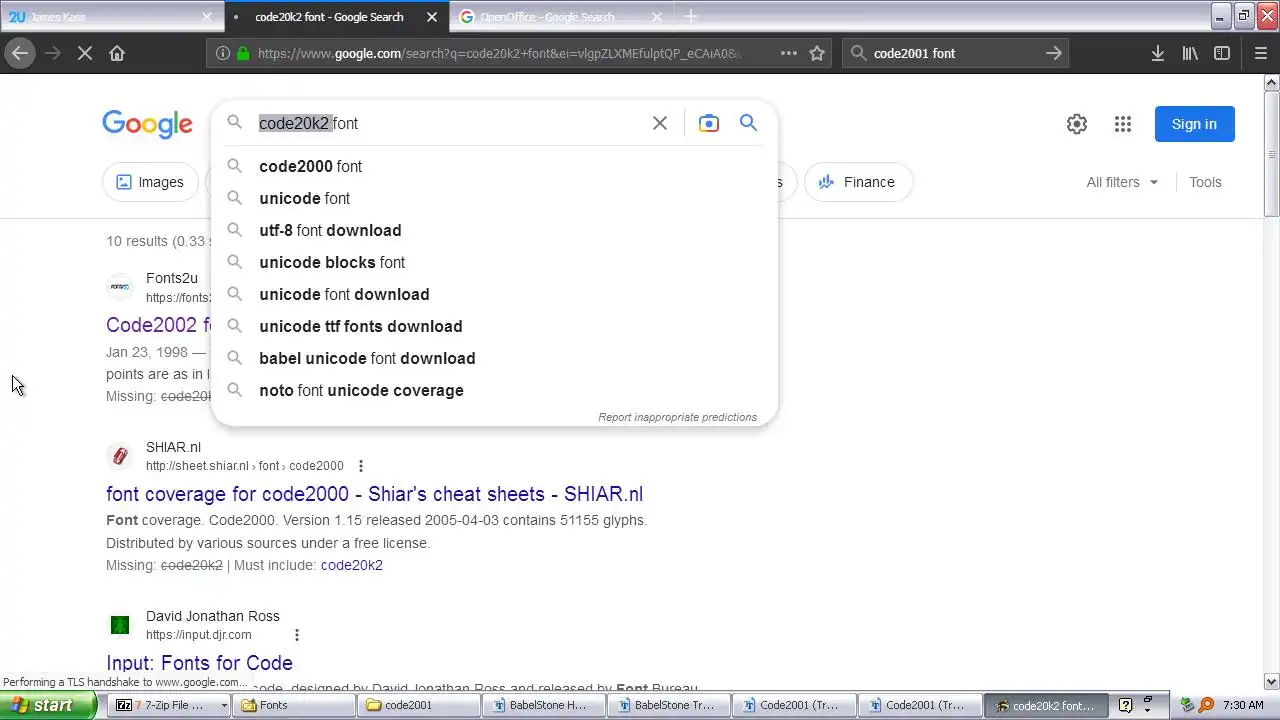Viewport: 1280px width, 720px height.
Task: Open the All filters dropdown
Action: 1122,182
